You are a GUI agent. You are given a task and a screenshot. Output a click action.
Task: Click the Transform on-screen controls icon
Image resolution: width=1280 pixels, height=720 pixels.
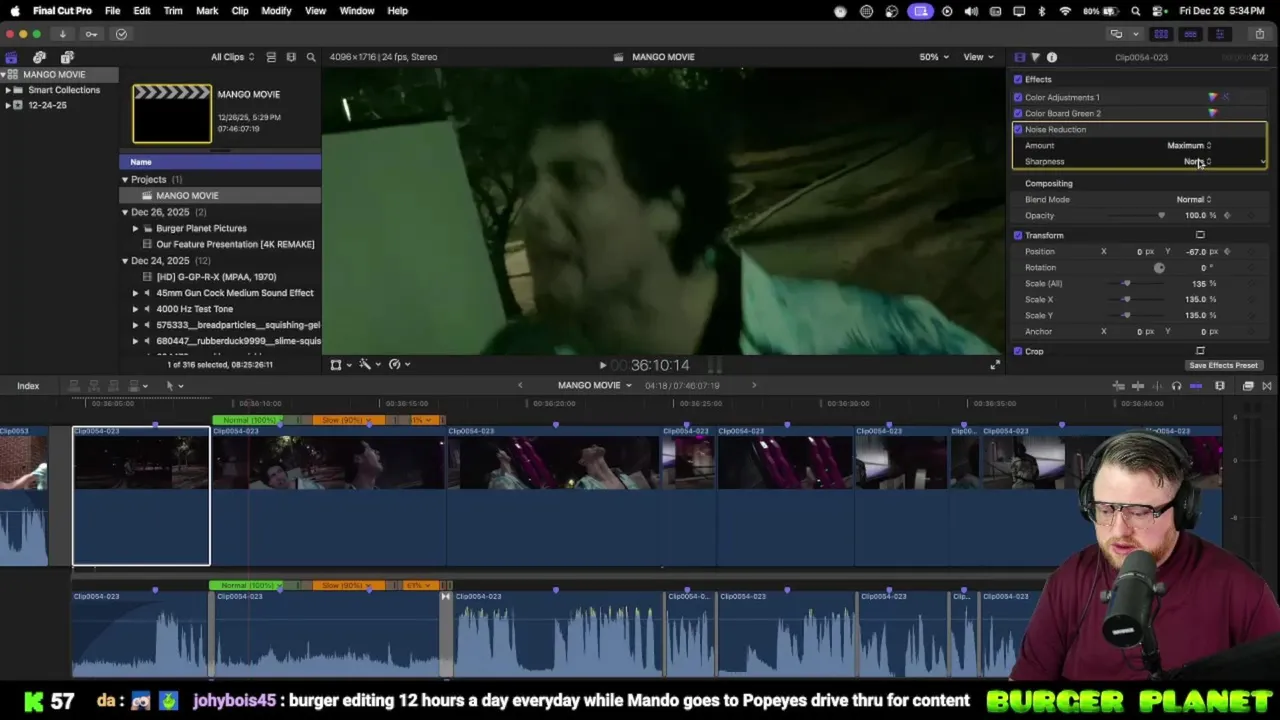(x=1200, y=235)
